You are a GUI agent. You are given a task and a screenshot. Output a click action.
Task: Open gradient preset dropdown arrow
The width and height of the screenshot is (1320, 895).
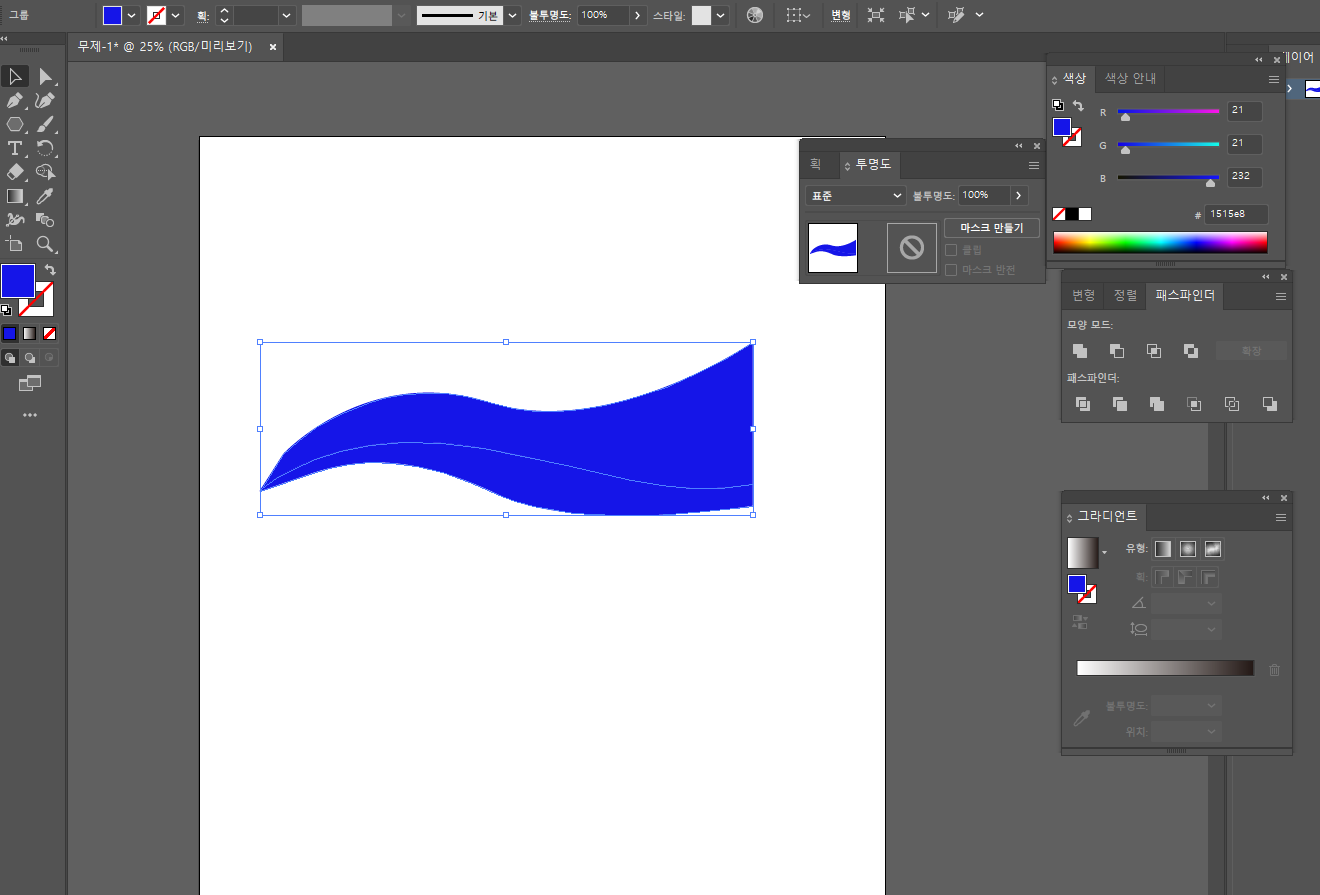click(x=1105, y=552)
